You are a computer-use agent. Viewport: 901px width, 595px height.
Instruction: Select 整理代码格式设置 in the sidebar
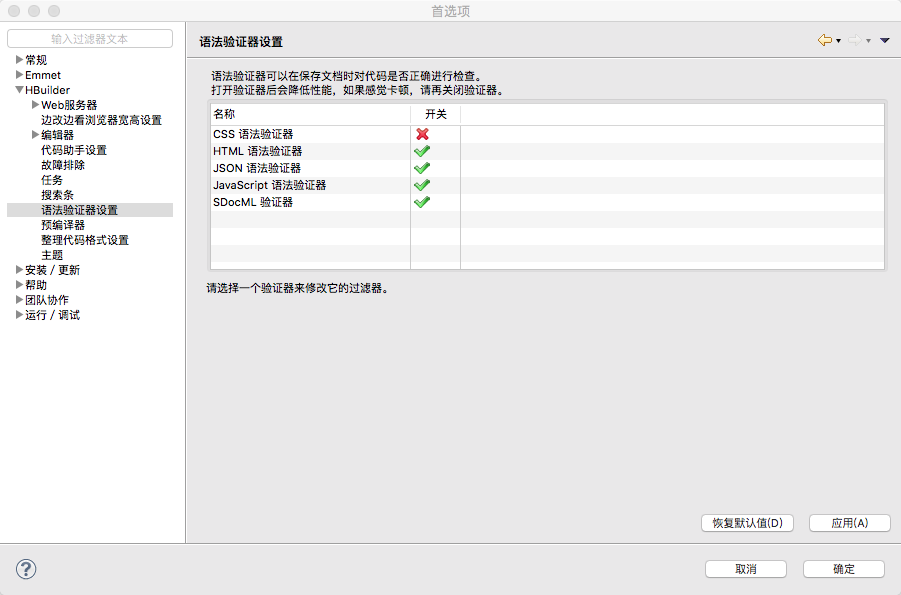click(x=84, y=240)
